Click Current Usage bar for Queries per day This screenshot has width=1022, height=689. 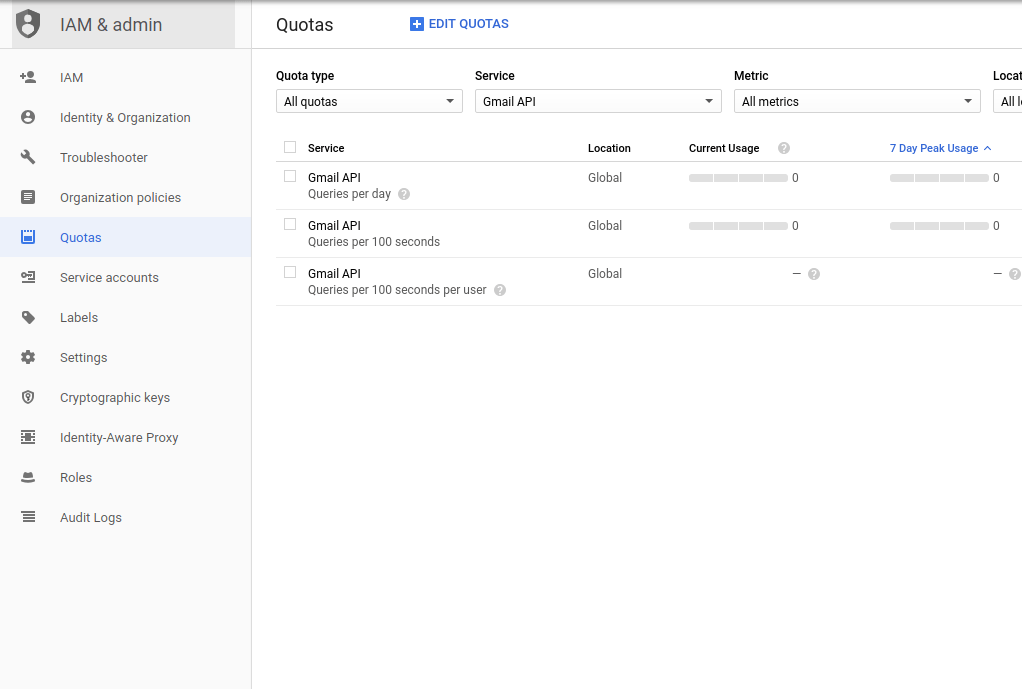pyautogui.click(x=738, y=178)
